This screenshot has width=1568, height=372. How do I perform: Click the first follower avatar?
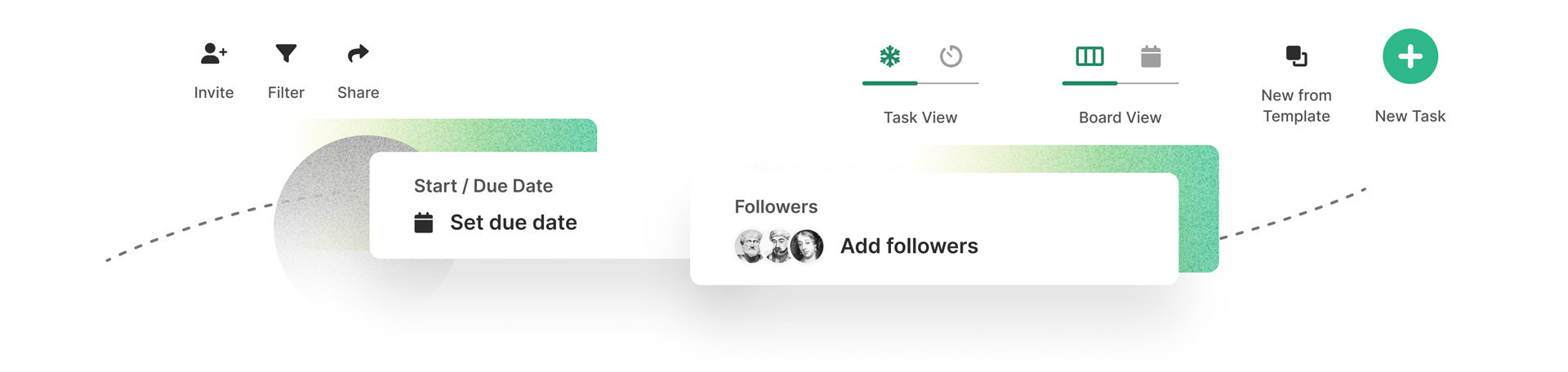pos(749,246)
